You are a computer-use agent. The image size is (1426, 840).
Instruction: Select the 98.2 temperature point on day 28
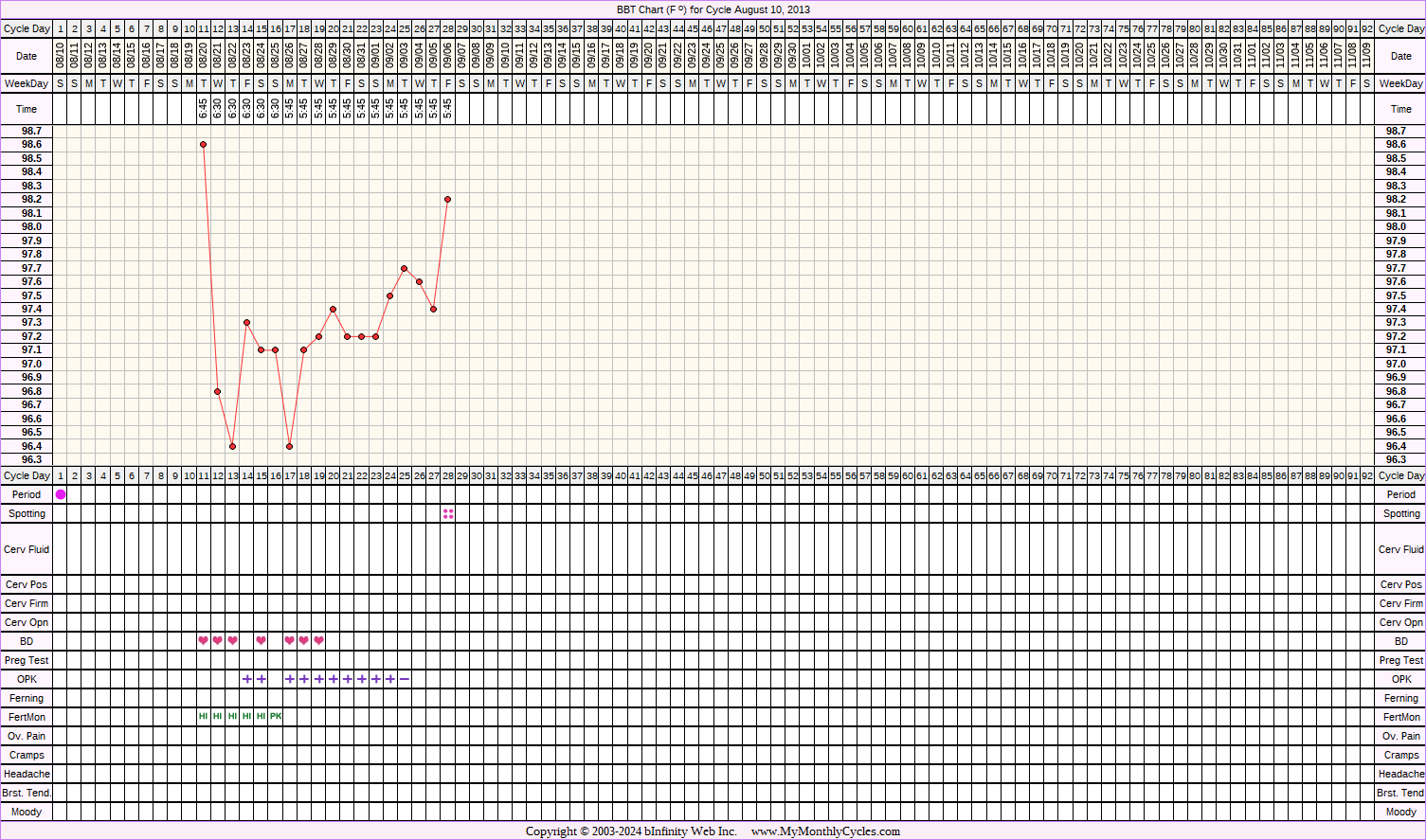point(447,199)
